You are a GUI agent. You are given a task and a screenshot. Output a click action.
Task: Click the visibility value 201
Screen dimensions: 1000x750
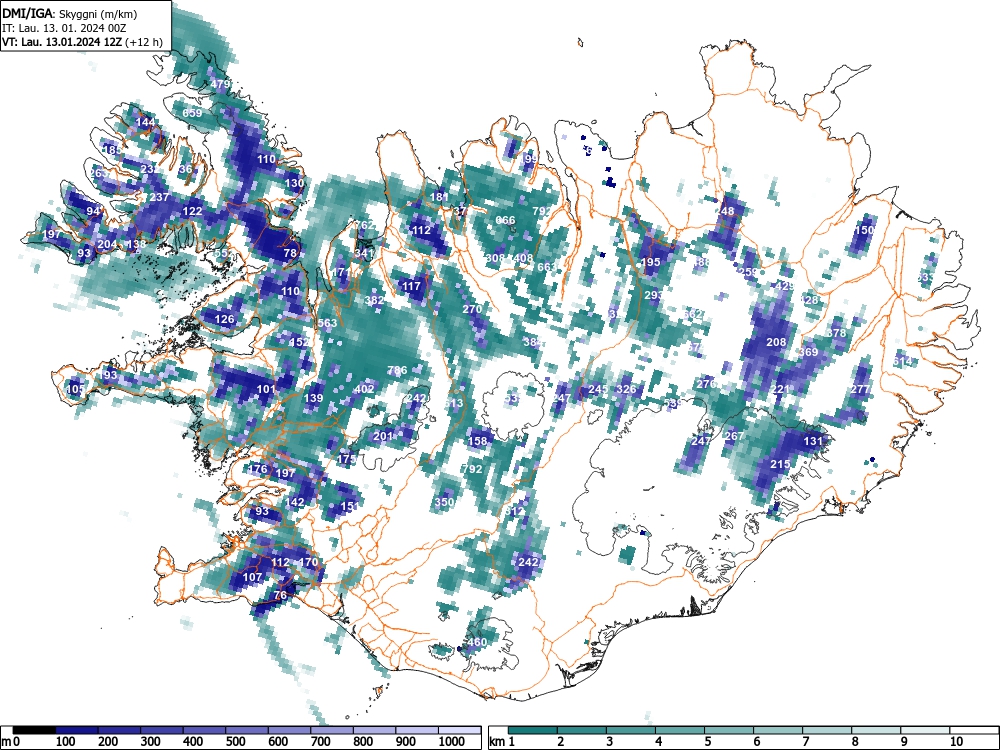383,436
